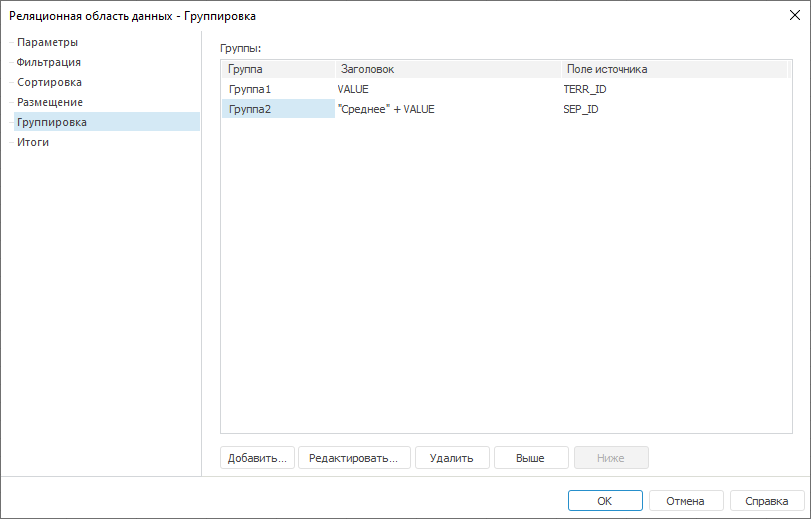Click the Заголовок column header

tap(447, 69)
